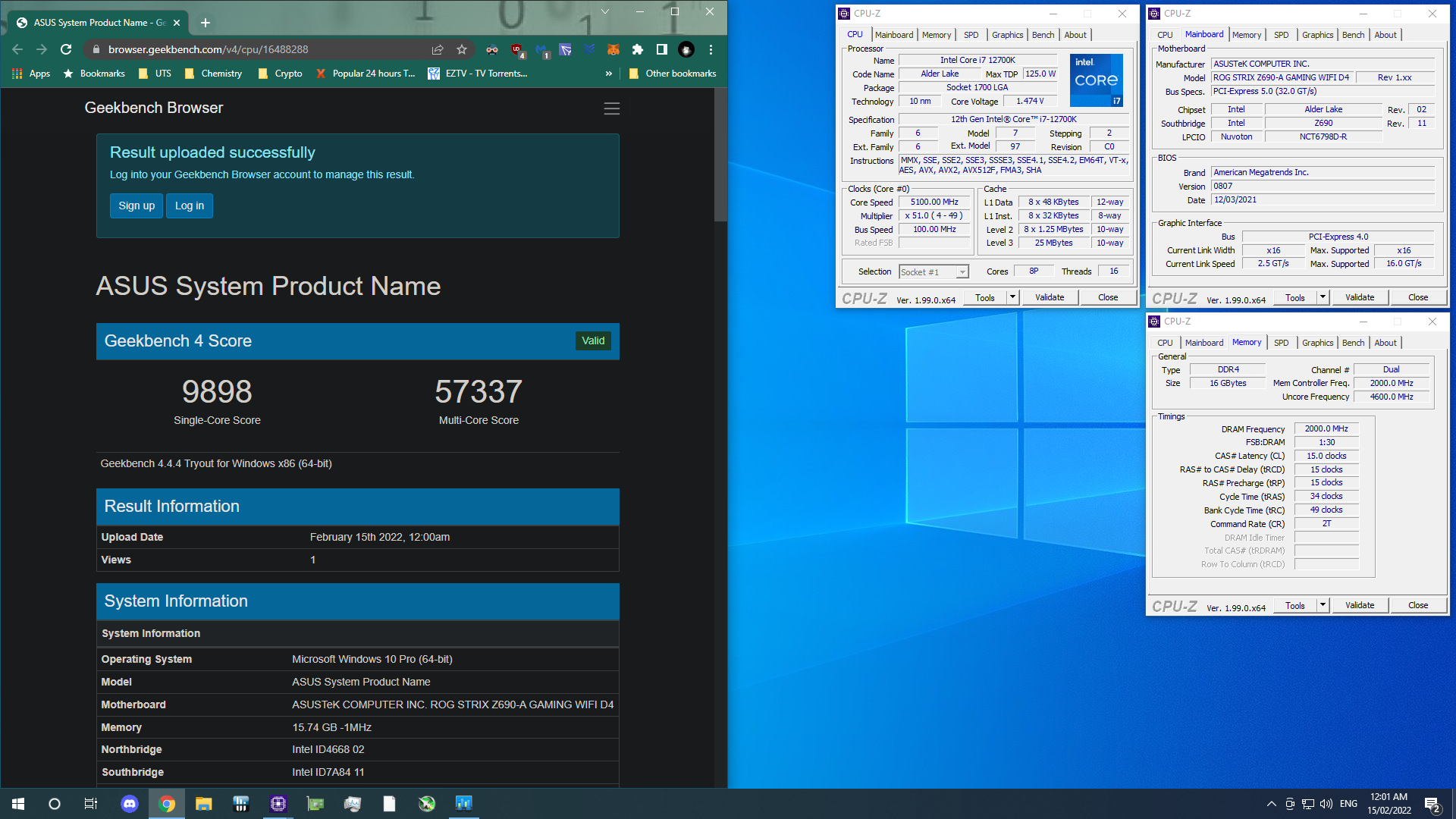Toggle the Chrome side panel

(662, 49)
